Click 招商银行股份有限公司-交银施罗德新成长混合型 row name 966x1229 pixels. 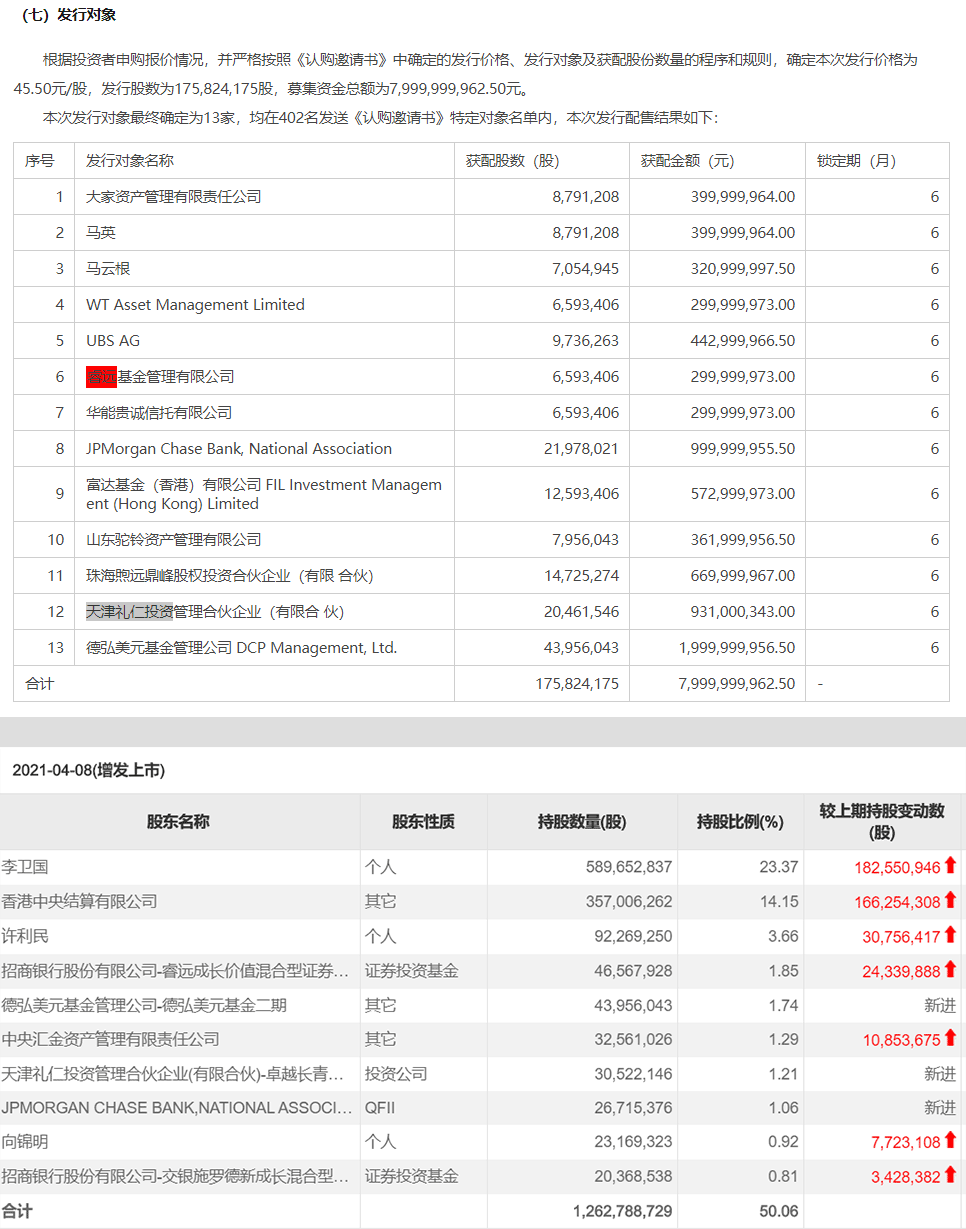(175, 1176)
